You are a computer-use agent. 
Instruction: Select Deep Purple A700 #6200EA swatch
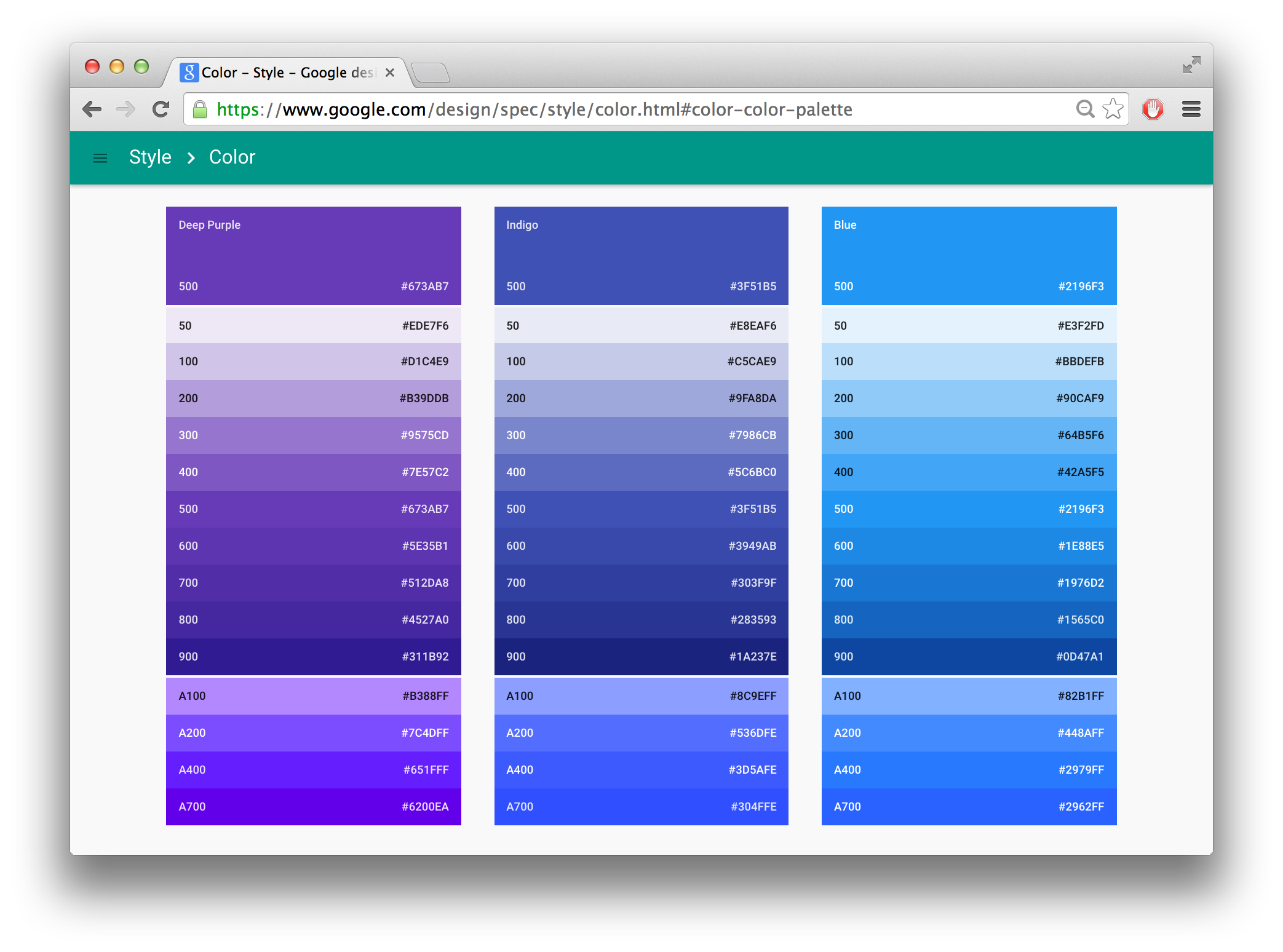click(x=313, y=806)
